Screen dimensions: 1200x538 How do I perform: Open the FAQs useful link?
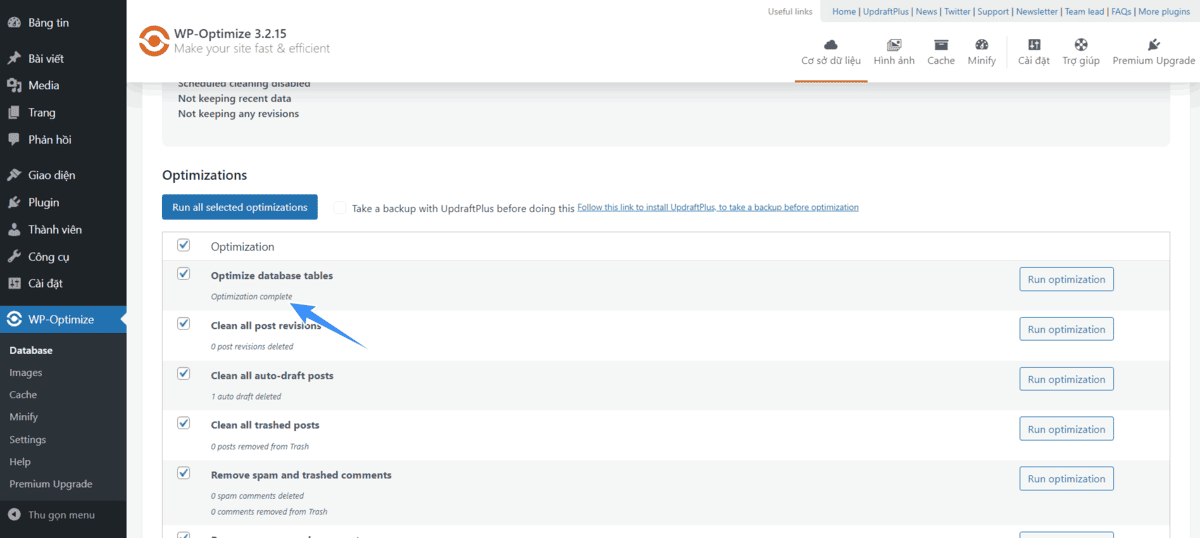[x=1120, y=12]
